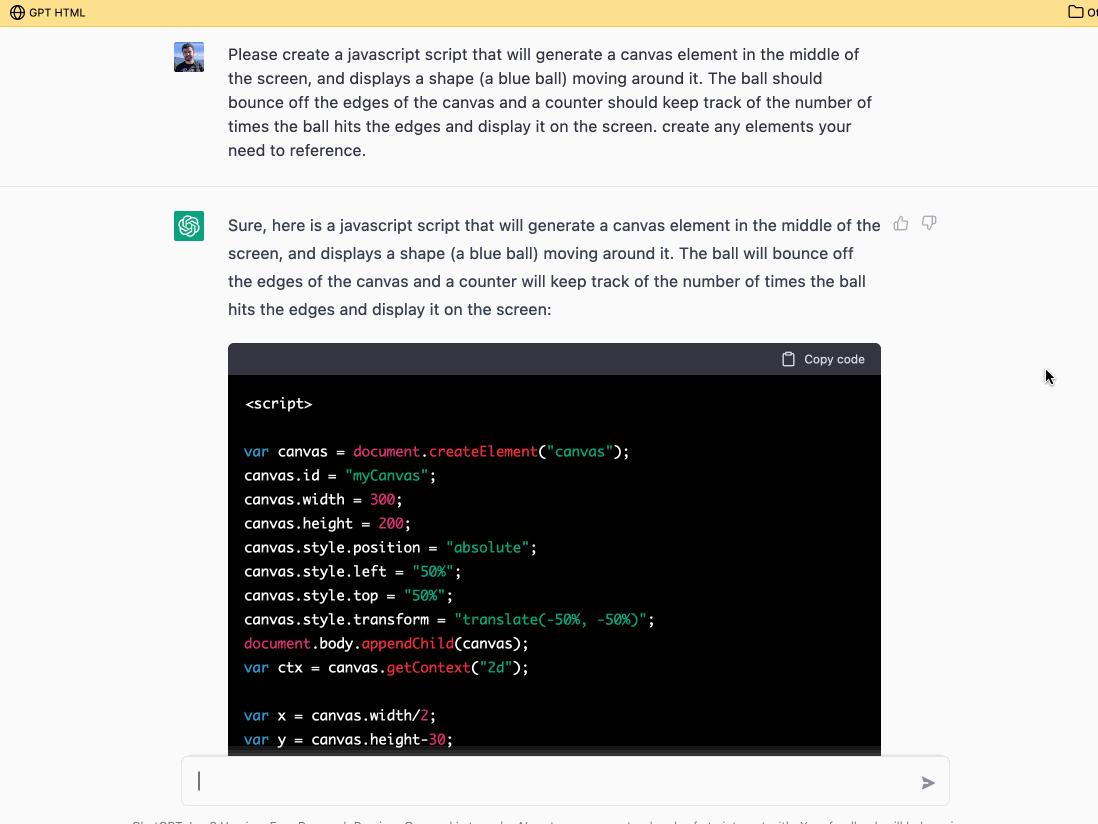
Task: Click the user prompt text 'Please create a javascript'
Action: 550,102
